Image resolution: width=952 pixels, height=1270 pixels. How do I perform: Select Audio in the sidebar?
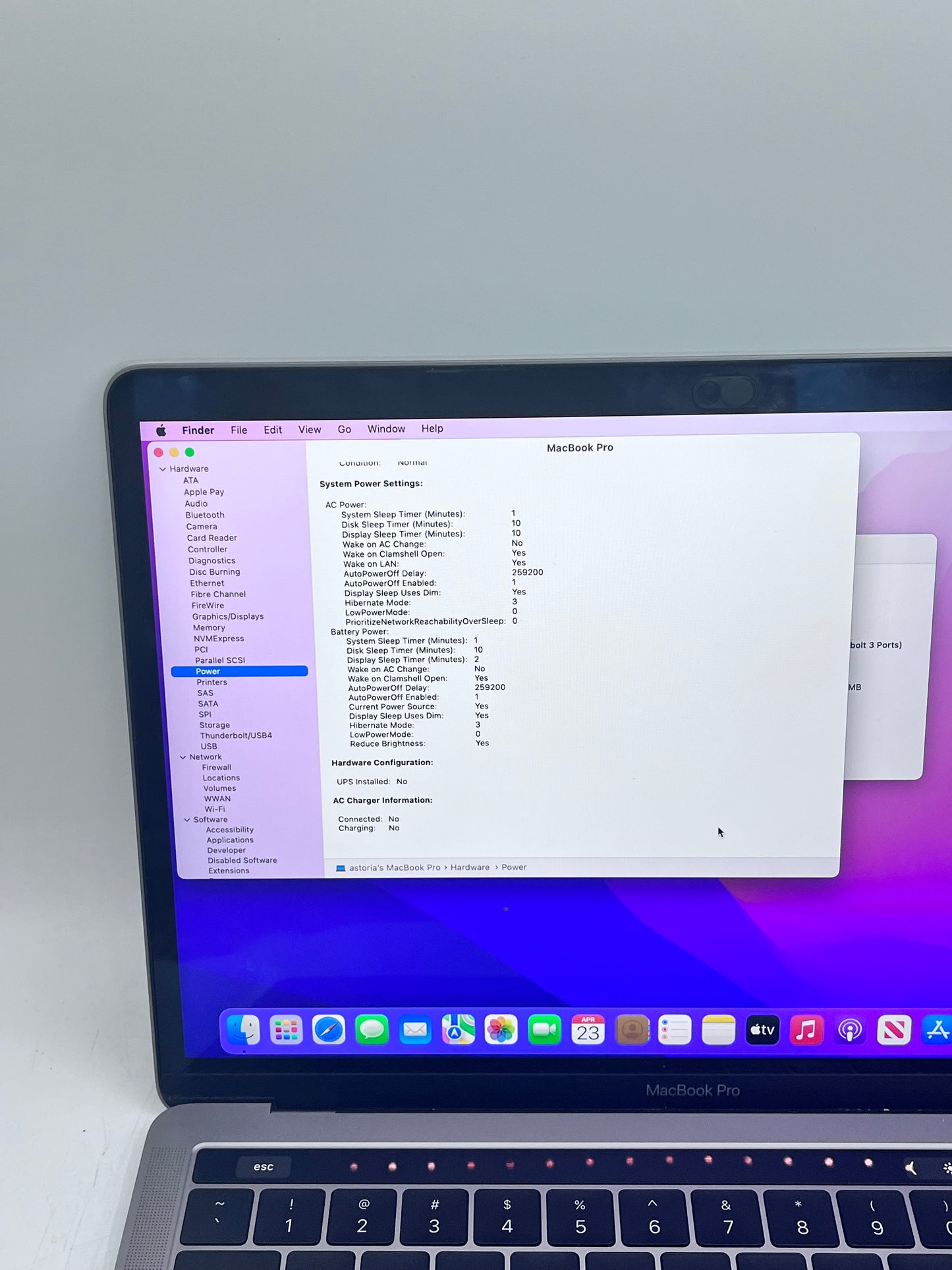196,504
